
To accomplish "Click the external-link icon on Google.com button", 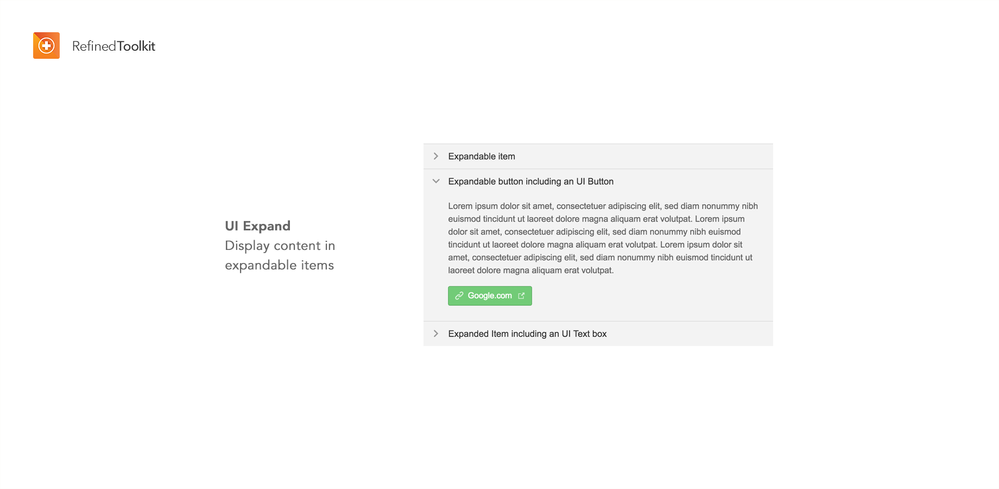I will [521, 295].
